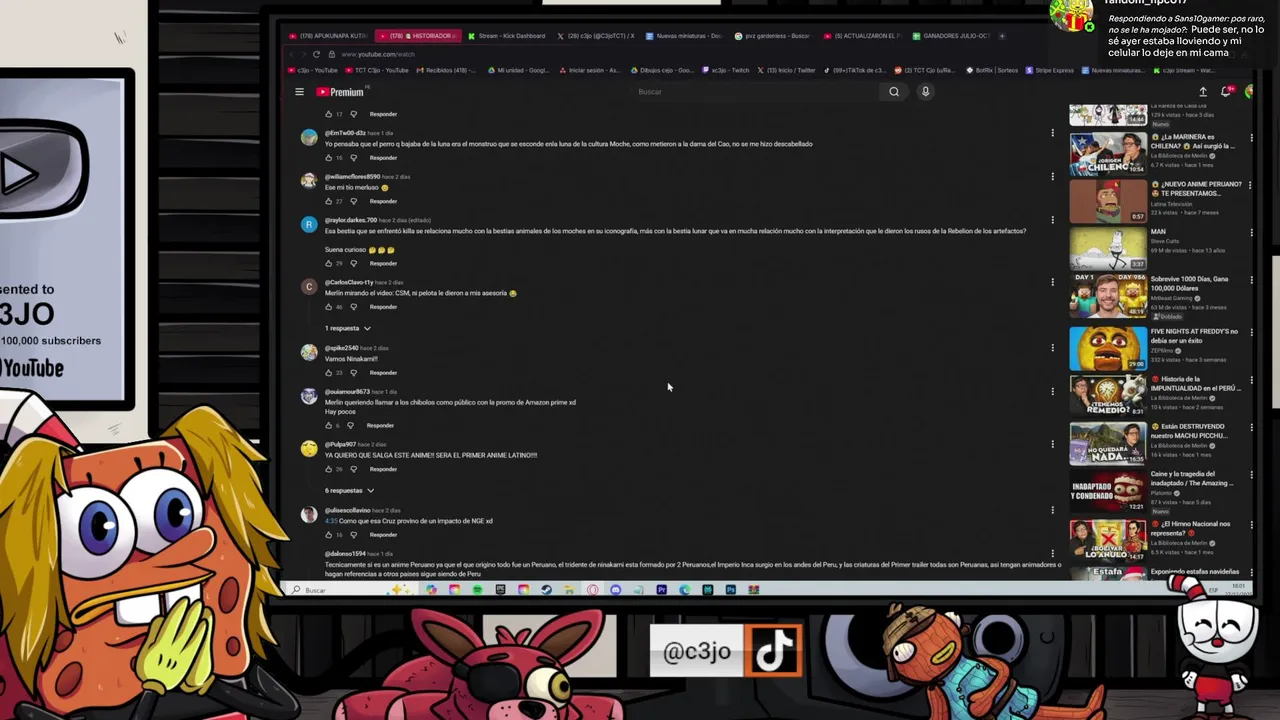Like the @EmTw00-d3z comment
The height and width of the screenshot is (720, 1280).
[328, 158]
